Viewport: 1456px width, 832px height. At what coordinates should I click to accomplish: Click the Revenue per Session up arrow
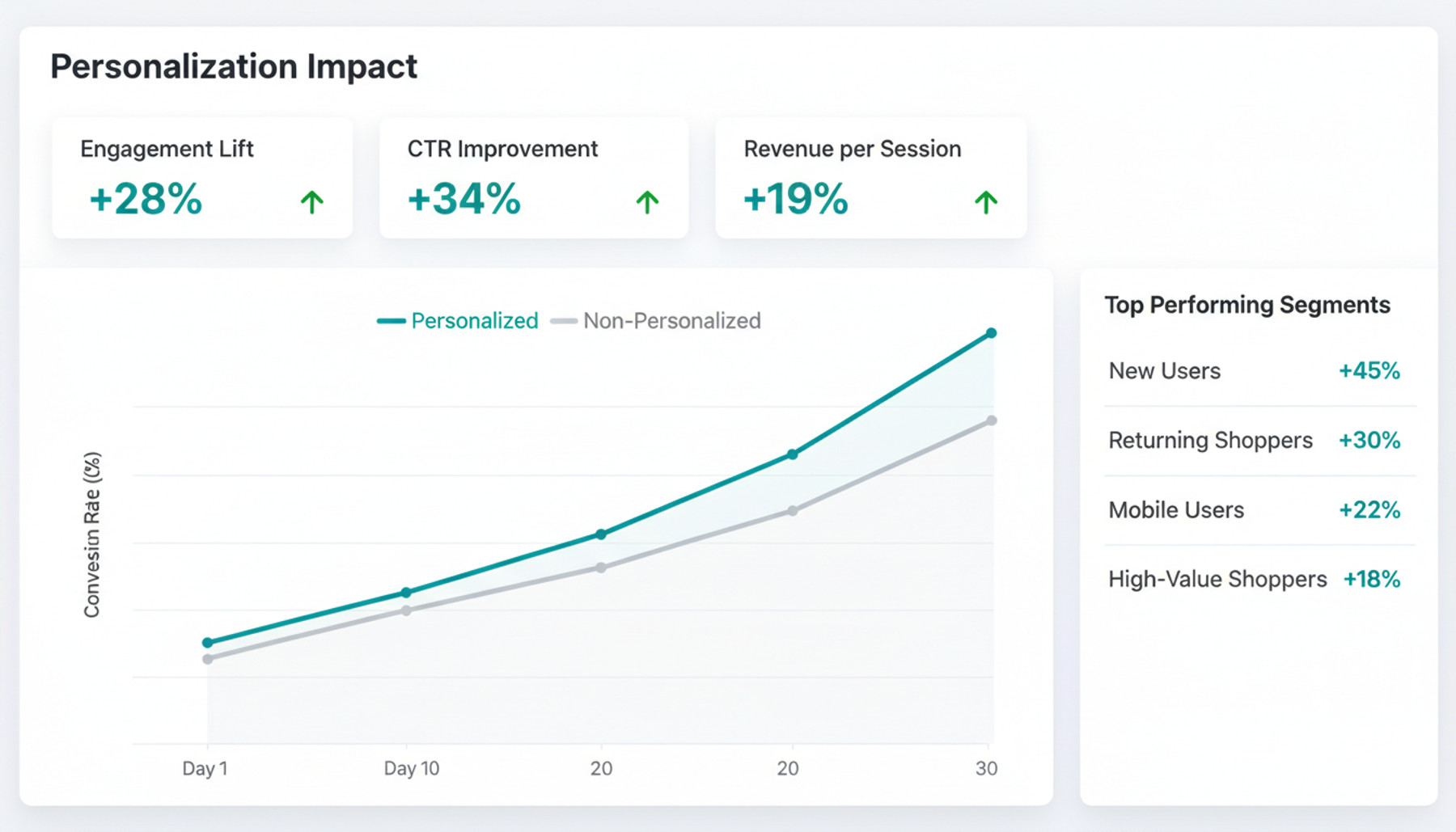[x=985, y=201]
